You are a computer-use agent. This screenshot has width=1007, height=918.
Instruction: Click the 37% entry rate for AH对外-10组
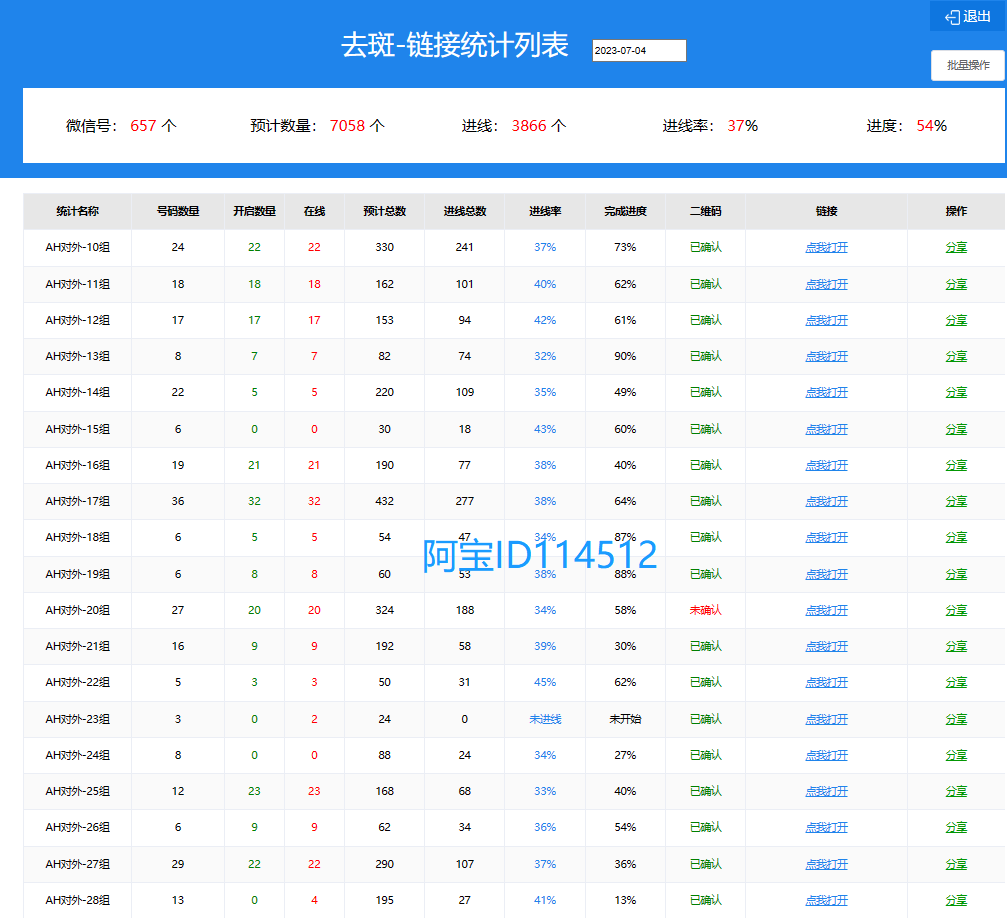click(545, 247)
